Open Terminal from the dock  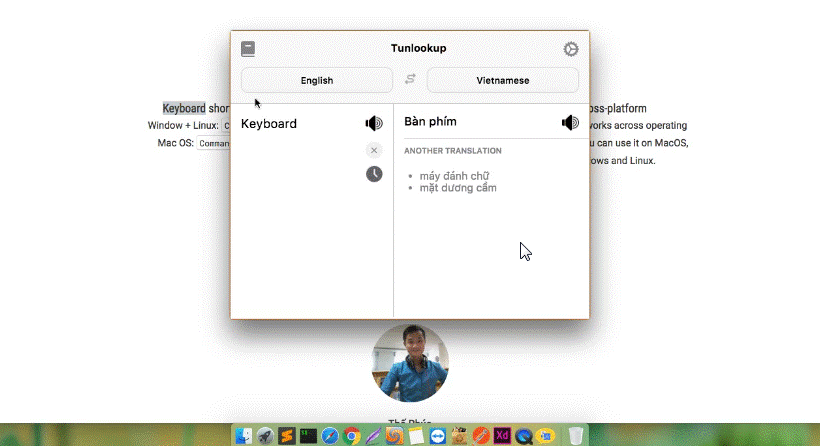point(308,436)
